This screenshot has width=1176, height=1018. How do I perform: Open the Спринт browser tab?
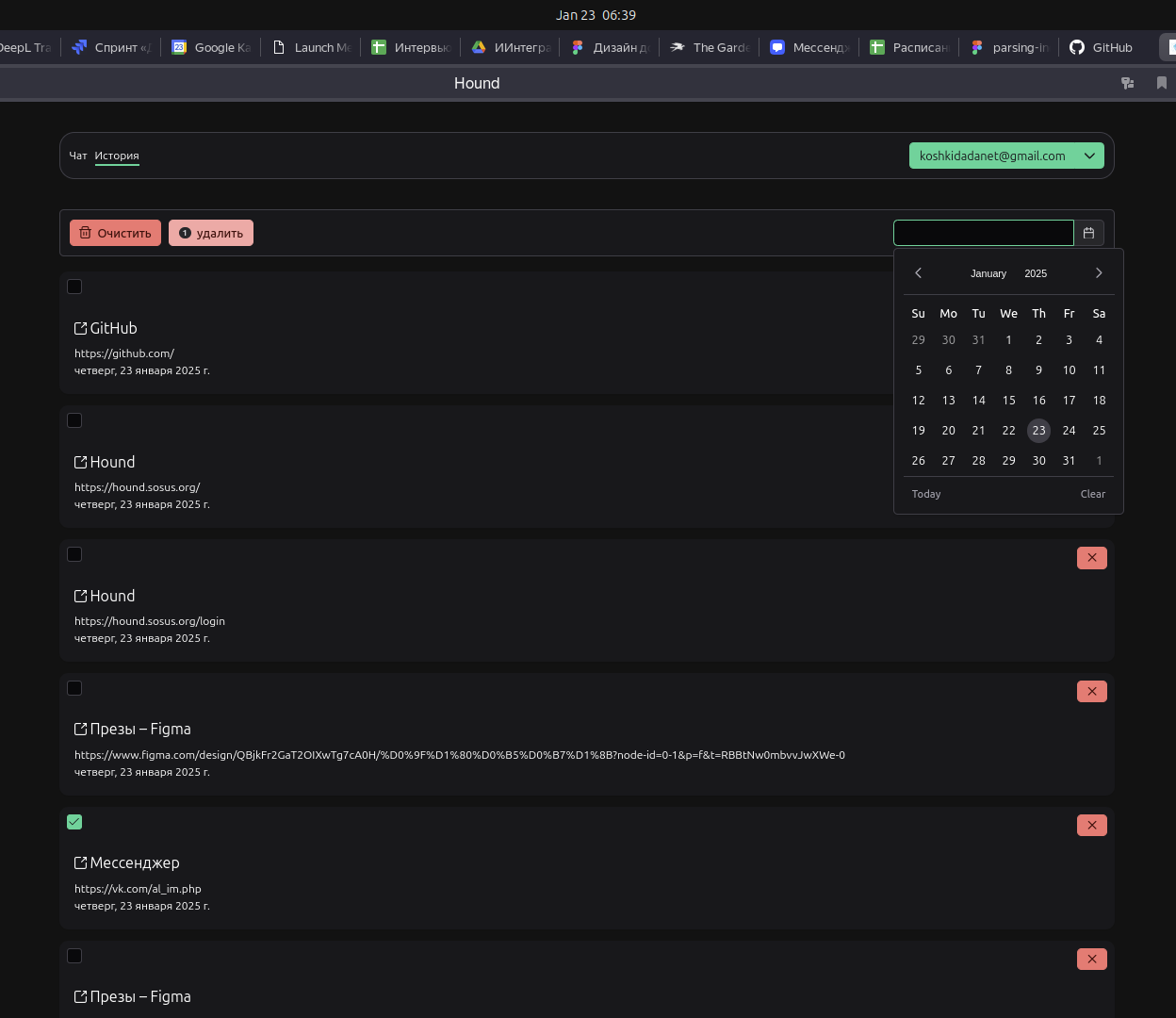point(111,47)
